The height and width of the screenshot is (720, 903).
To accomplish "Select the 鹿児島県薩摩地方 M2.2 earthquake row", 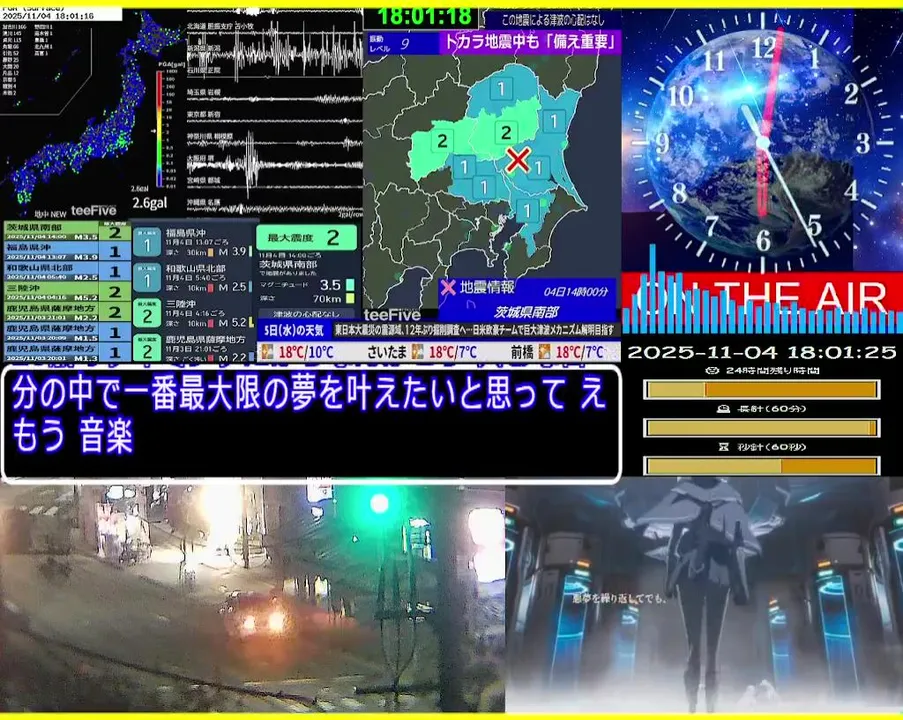I will (x=67, y=312).
